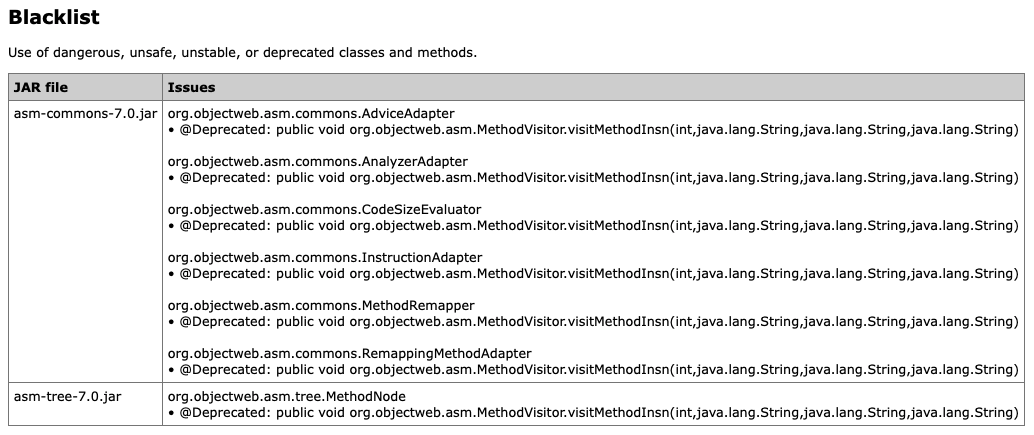Click the CodeSizeEvaluator class name
This screenshot has width=1034, height=435.
324,209
